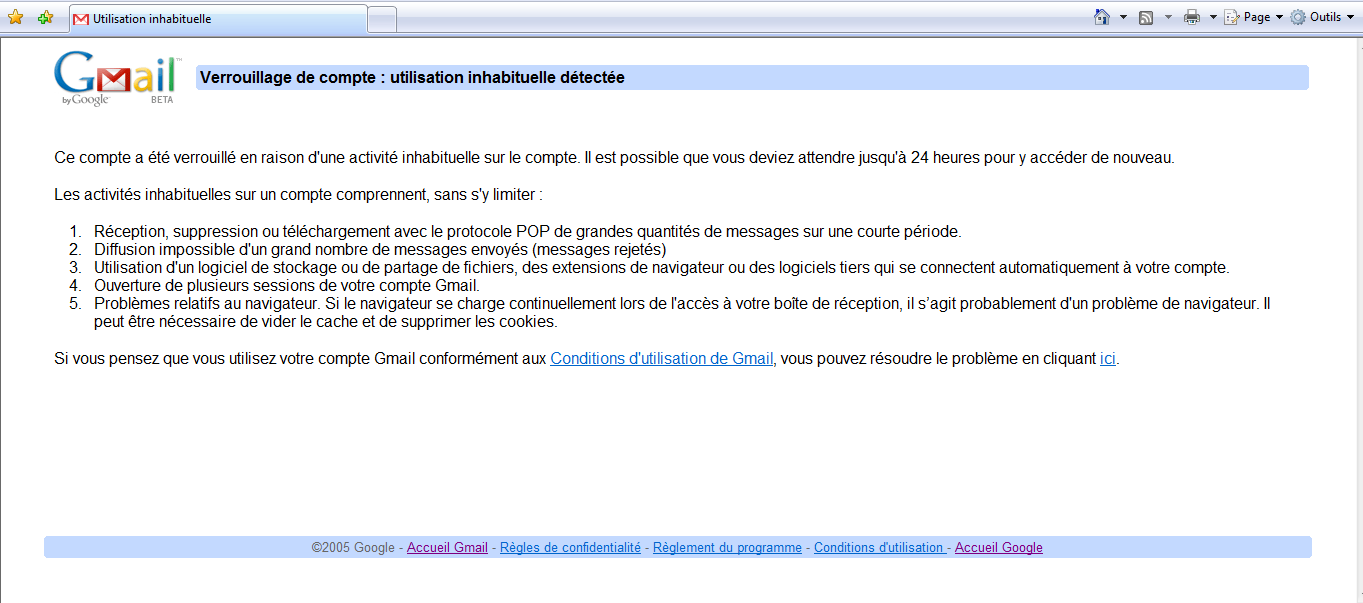This screenshot has height=603, width=1363.
Task: Click the '©2005 Google' footer text
Action: (353, 548)
